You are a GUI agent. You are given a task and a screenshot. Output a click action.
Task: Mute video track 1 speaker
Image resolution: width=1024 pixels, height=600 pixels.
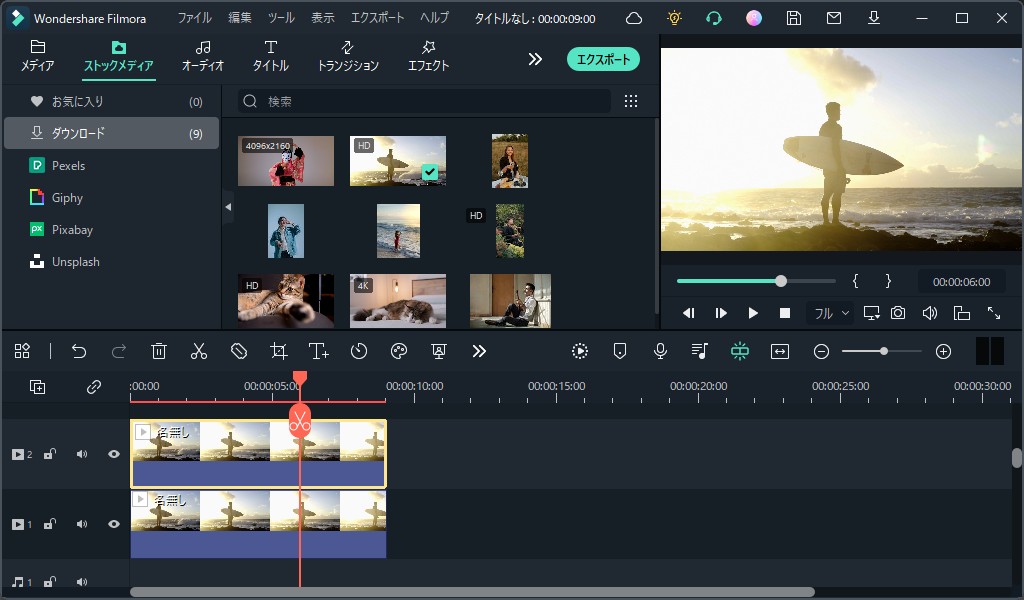(82, 524)
